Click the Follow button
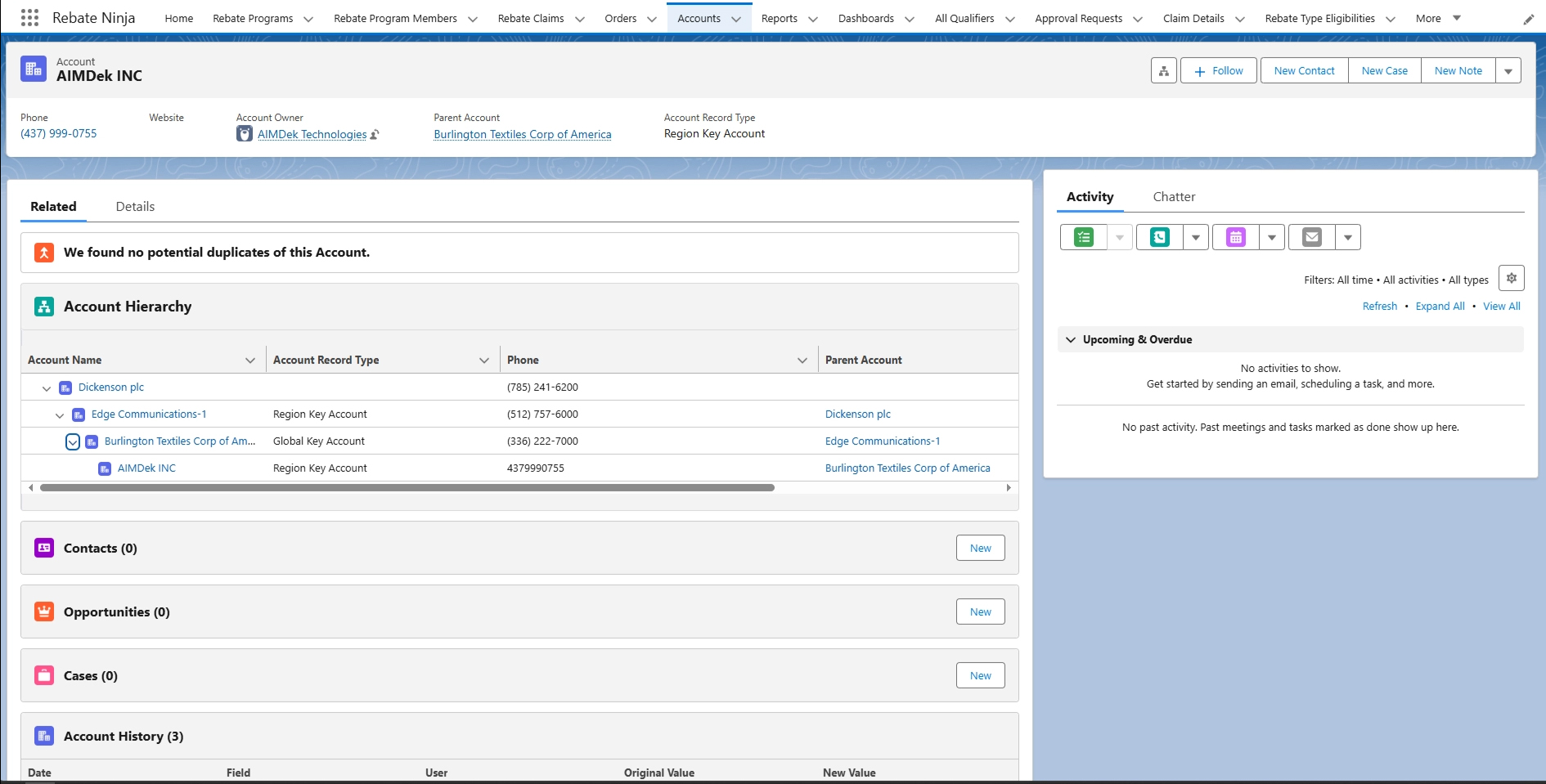The width and height of the screenshot is (1546, 784). point(1218,71)
